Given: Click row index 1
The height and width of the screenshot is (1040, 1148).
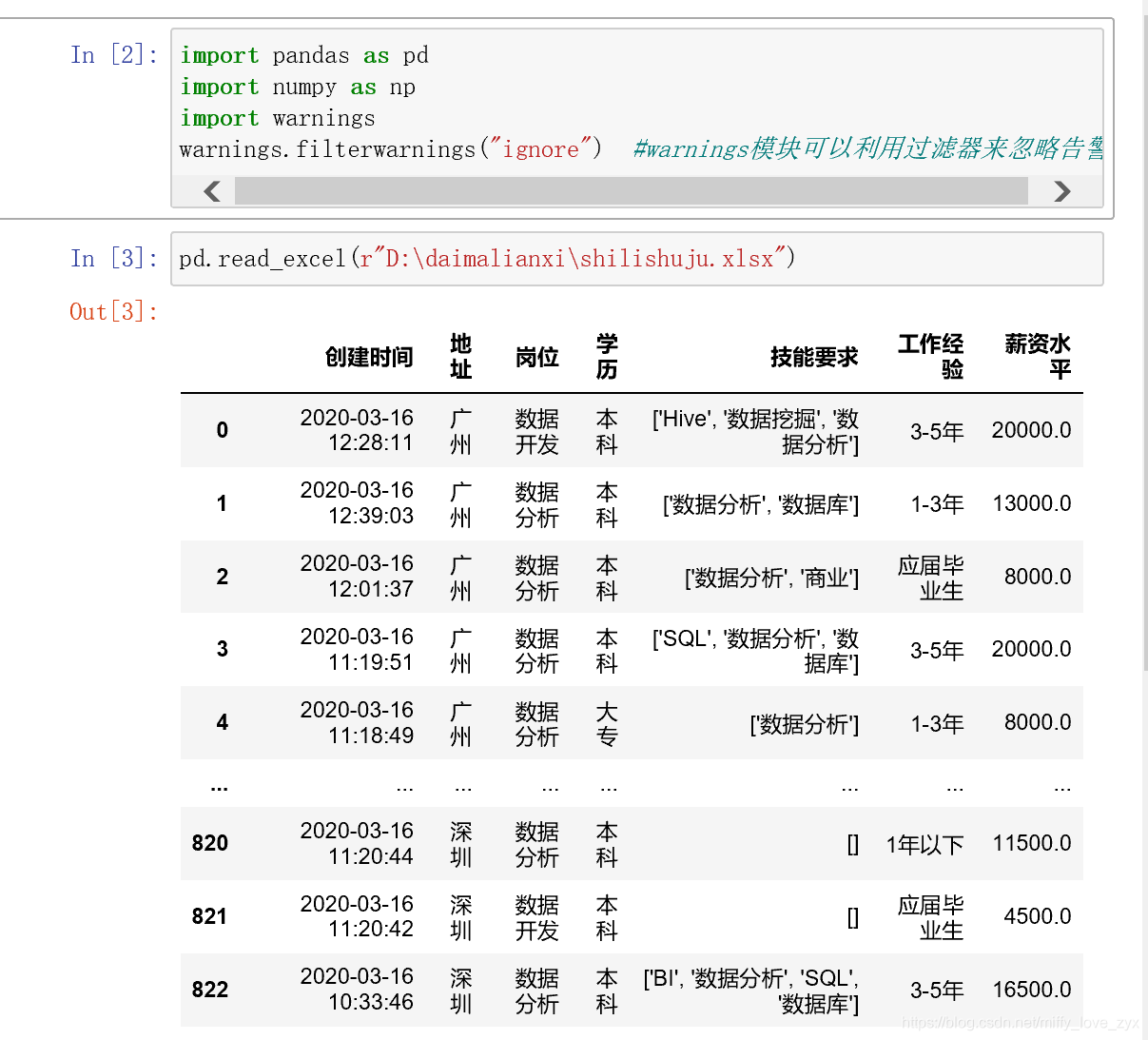Looking at the screenshot, I should (x=222, y=503).
